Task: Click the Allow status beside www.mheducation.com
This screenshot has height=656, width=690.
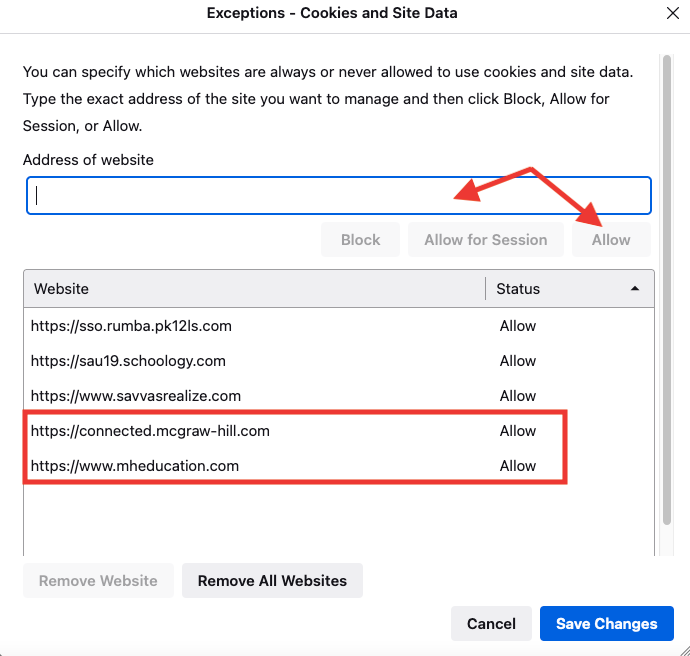Action: pyautogui.click(x=518, y=466)
